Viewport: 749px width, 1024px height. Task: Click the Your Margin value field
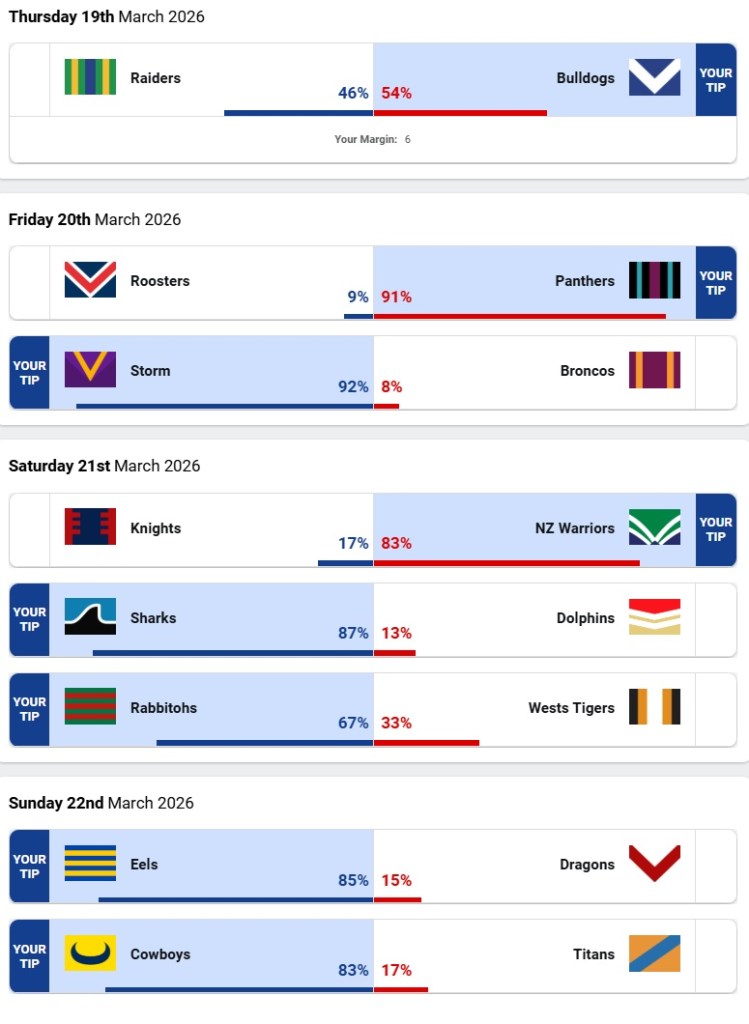pos(408,140)
